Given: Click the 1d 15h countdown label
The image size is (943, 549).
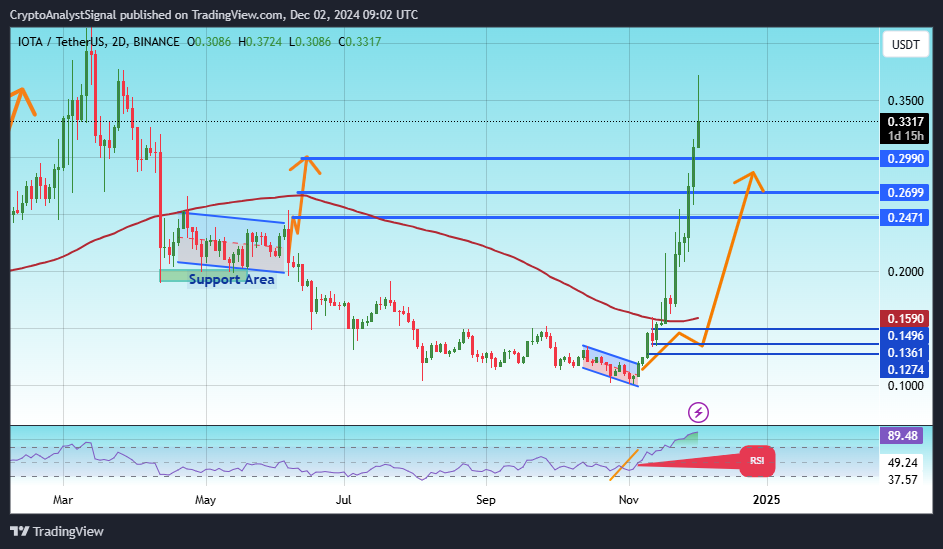Looking at the screenshot, I should [906, 136].
